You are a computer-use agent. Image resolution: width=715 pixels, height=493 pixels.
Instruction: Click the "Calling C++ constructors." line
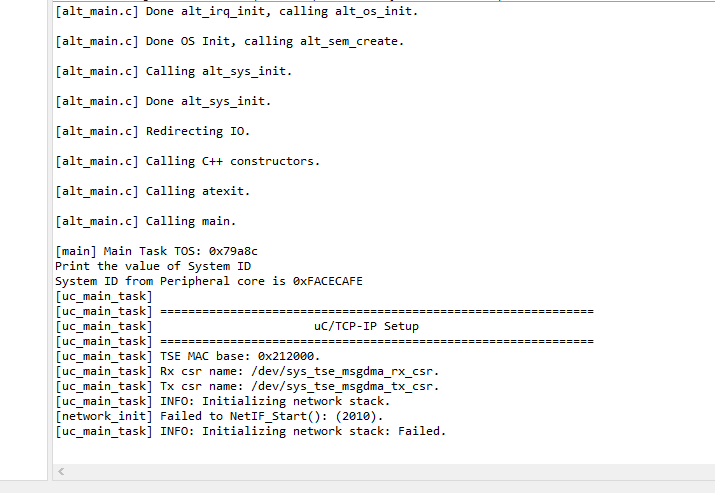tap(188, 161)
